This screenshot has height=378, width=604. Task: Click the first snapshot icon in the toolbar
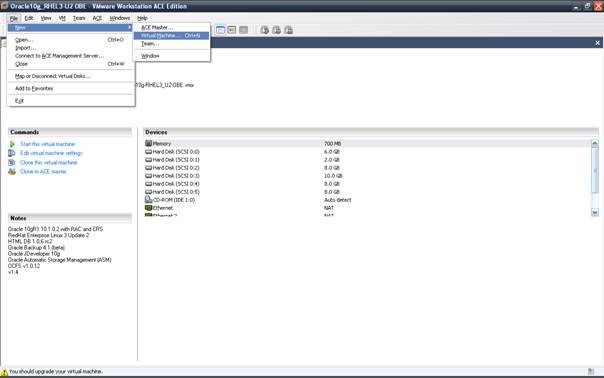pyautogui.click(x=264, y=30)
